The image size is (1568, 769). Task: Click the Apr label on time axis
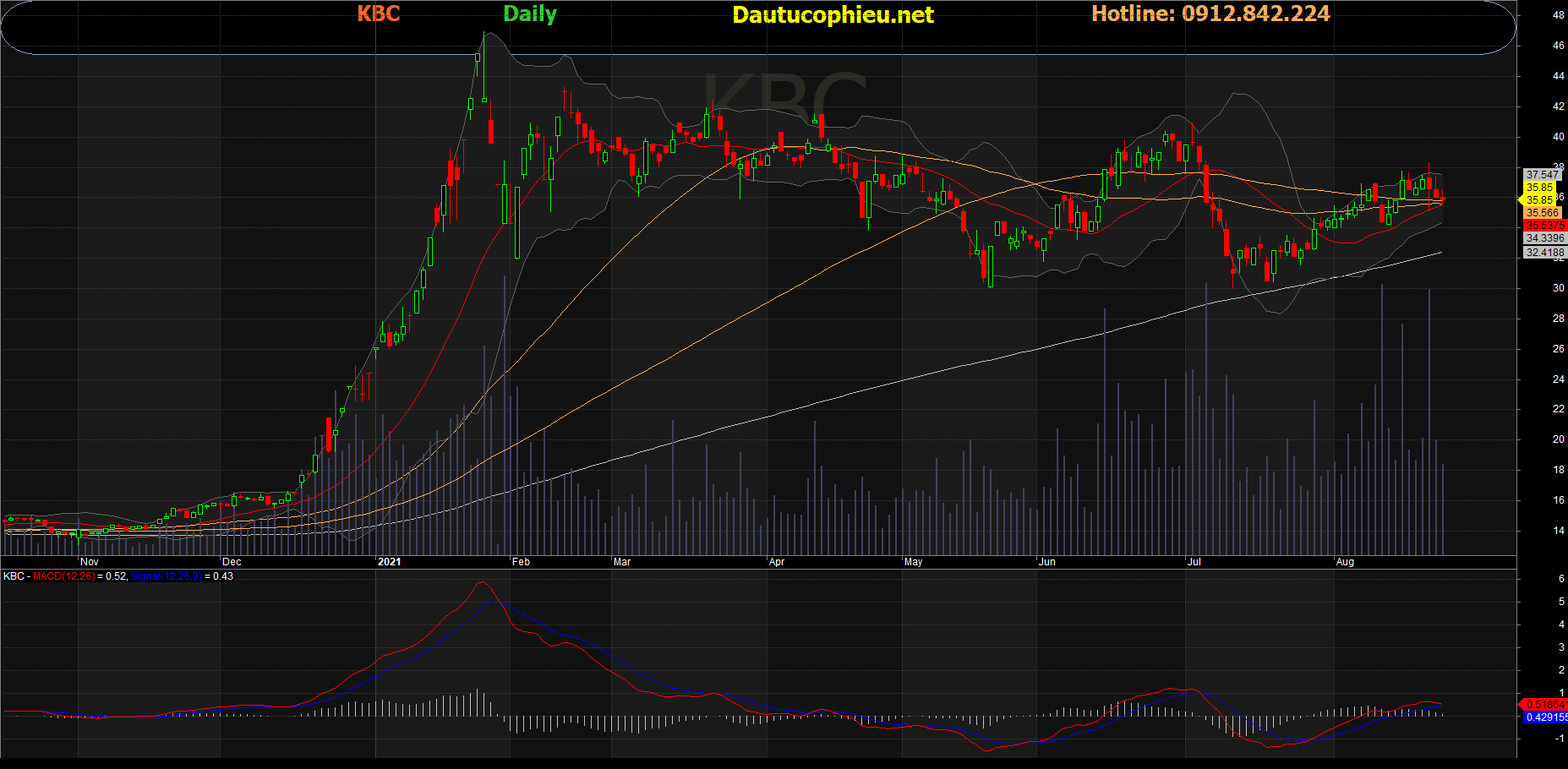click(x=776, y=562)
